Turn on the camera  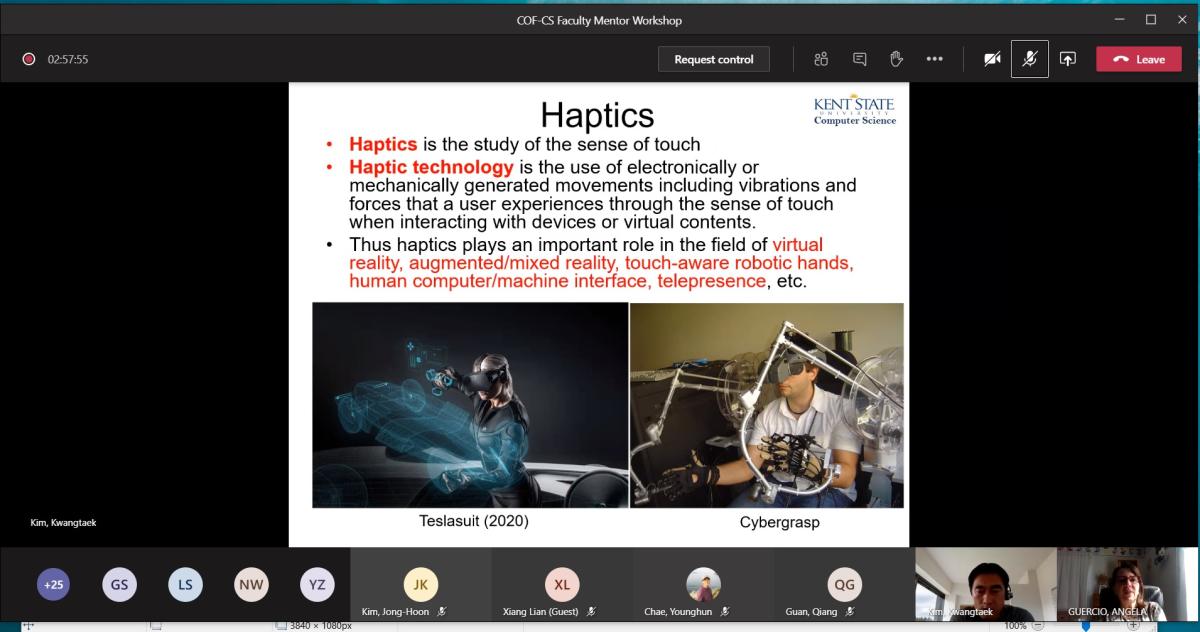992,59
